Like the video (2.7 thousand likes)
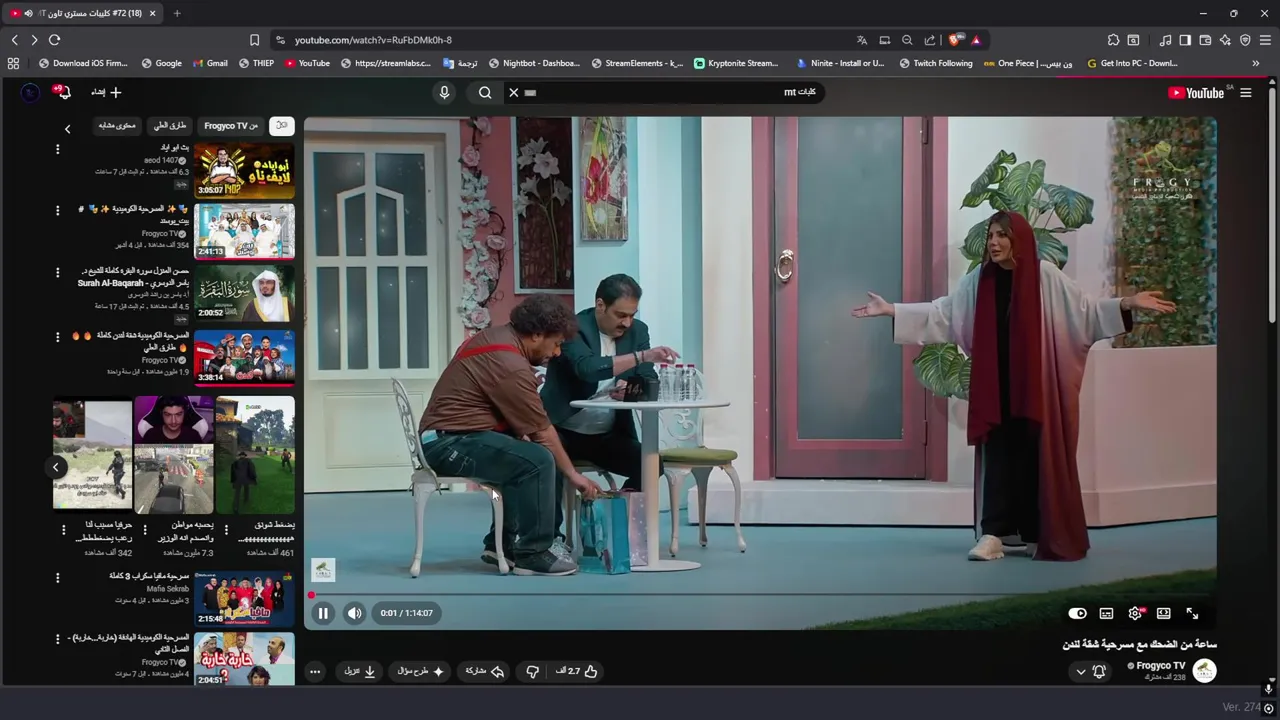 577,672
